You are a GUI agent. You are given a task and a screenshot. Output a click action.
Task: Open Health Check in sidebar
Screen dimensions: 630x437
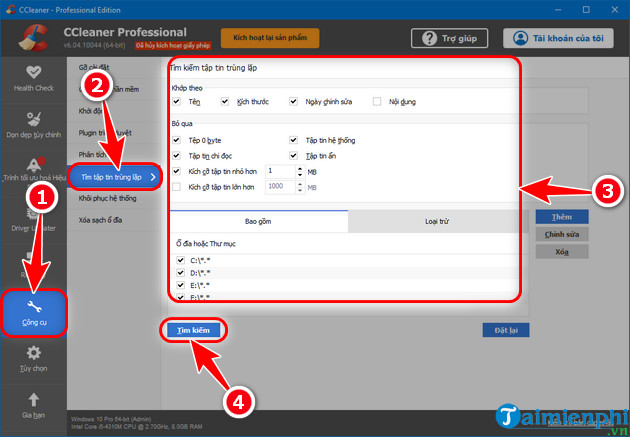[33, 78]
